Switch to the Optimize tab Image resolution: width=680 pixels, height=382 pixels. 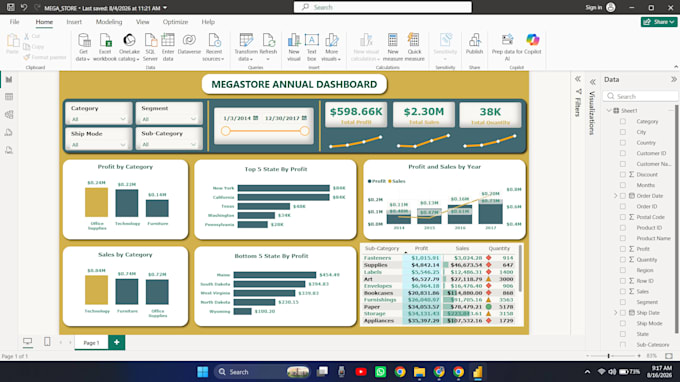pyautogui.click(x=175, y=22)
